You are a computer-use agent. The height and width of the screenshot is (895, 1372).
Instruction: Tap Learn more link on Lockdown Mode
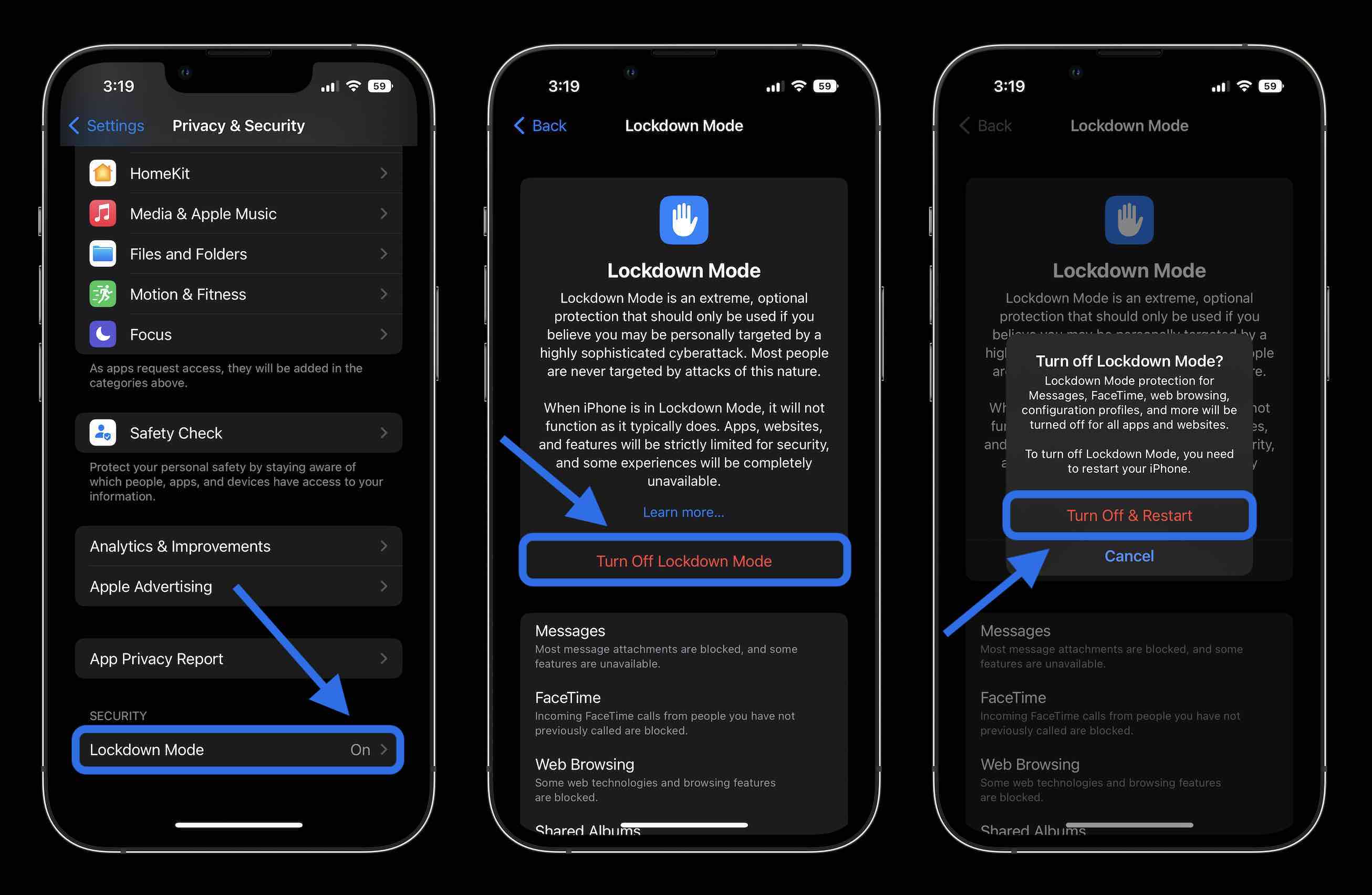coord(684,511)
